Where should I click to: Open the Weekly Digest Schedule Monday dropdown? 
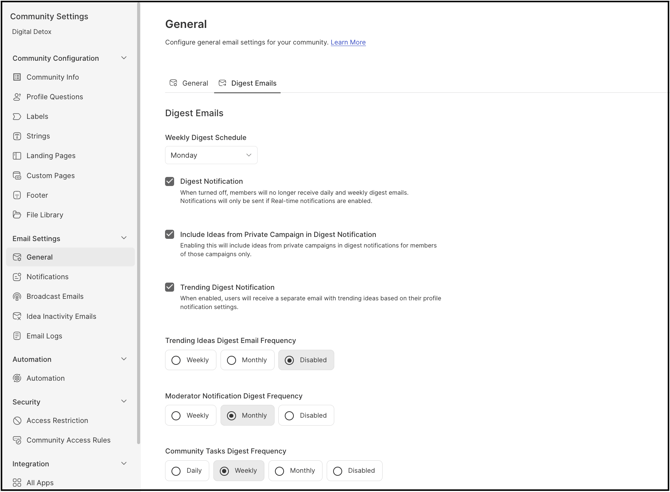[211, 155]
